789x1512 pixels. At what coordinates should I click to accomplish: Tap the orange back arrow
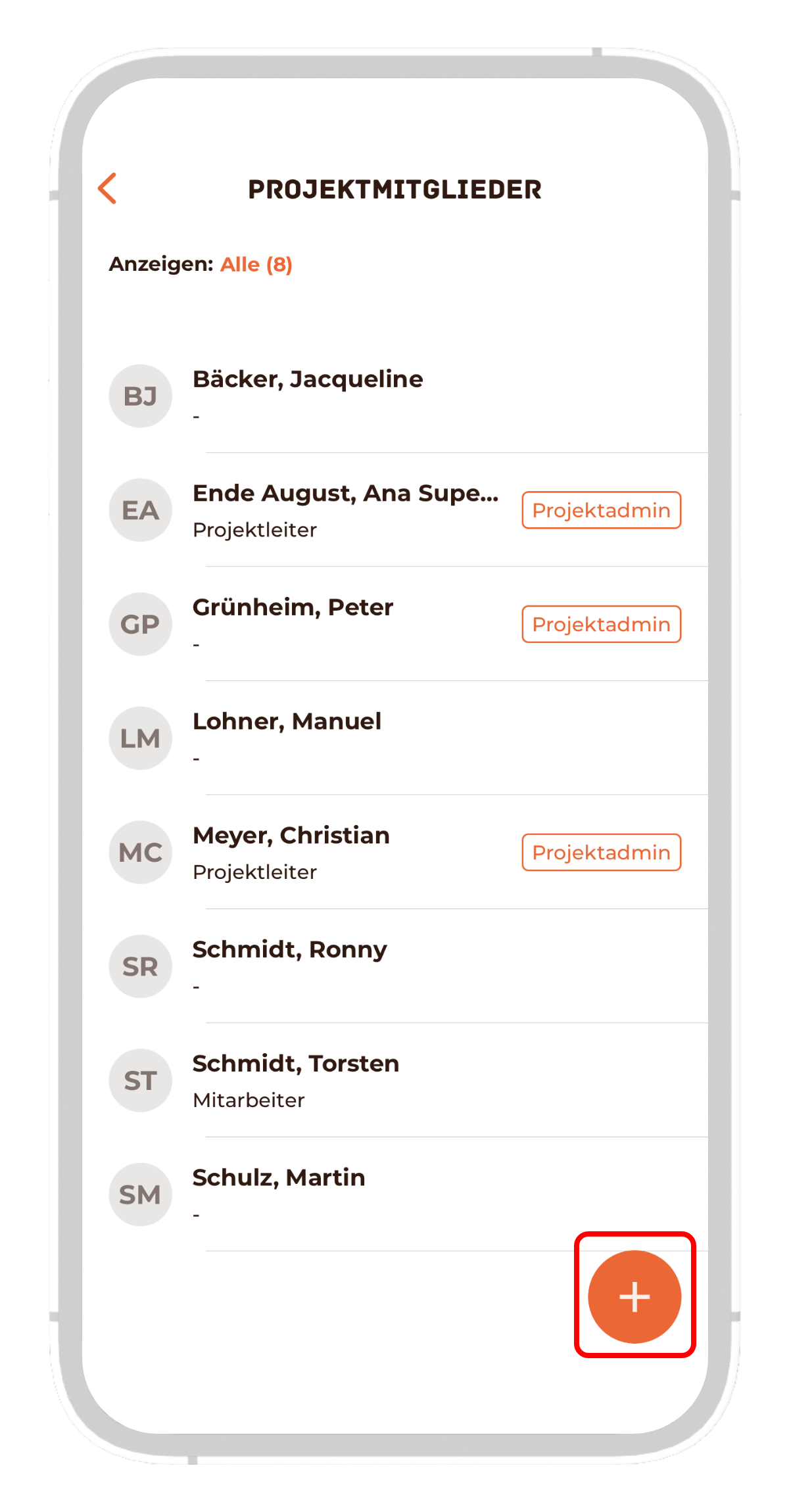[107, 189]
